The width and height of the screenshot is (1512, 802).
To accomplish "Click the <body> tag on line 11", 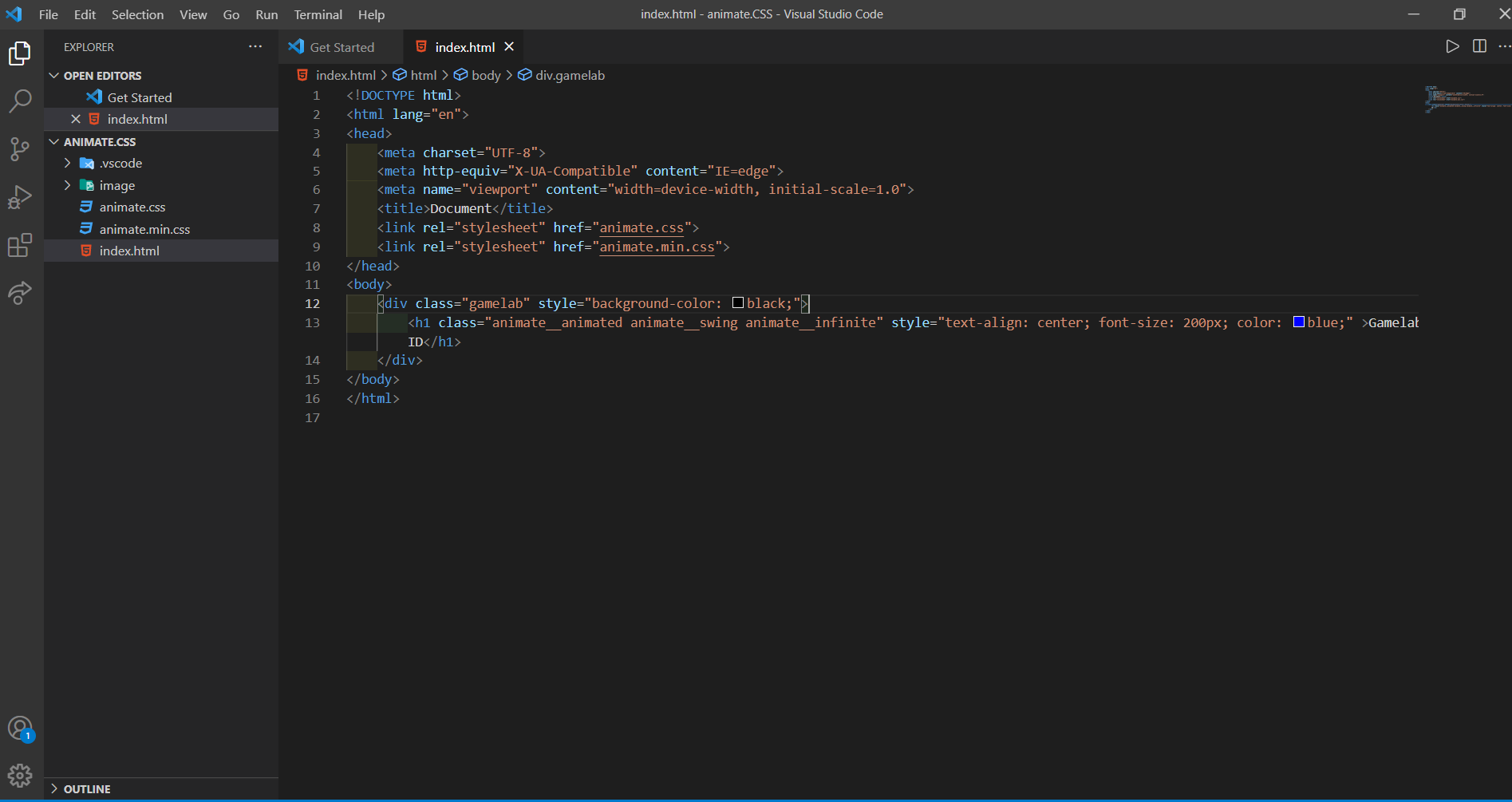I will (369, 284).
